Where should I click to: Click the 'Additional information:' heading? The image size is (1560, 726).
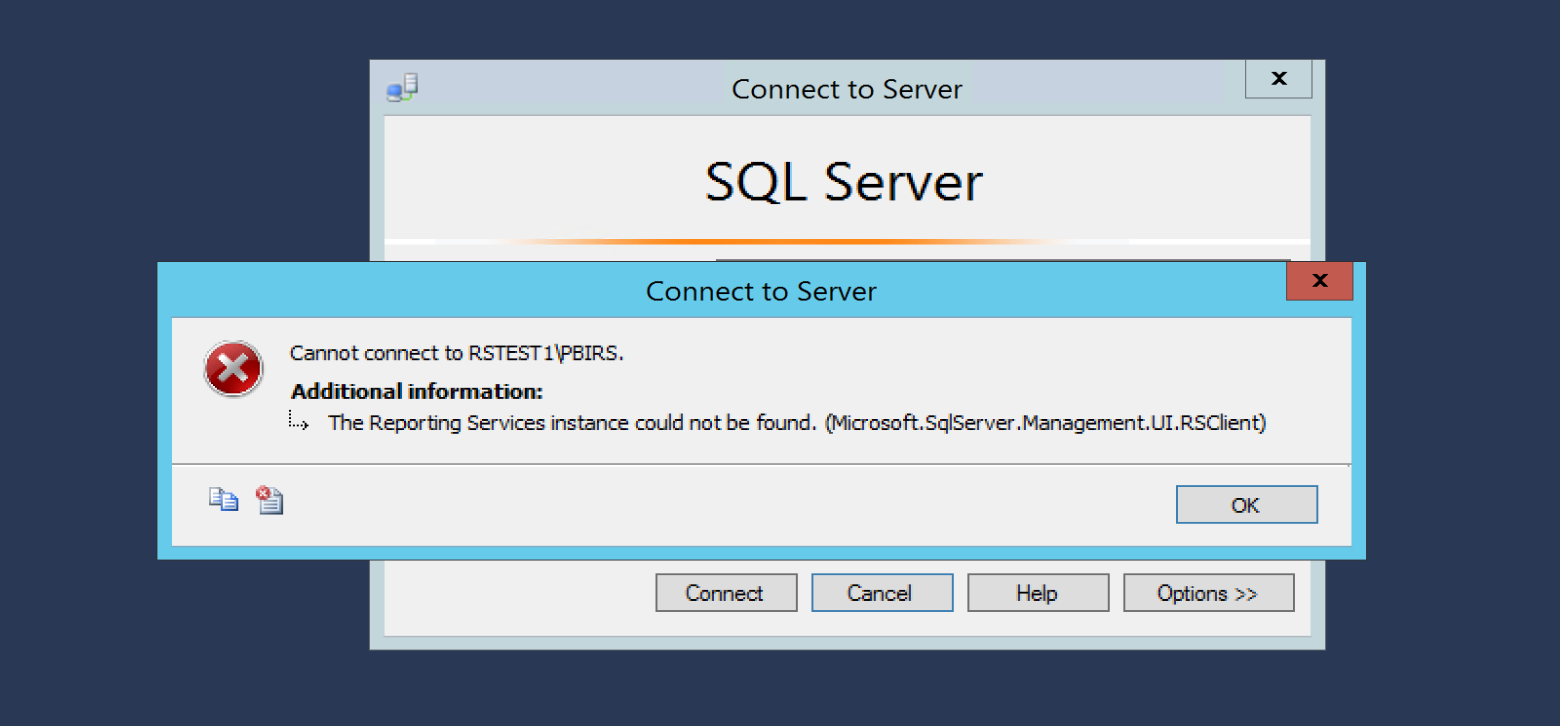(417, 391)
